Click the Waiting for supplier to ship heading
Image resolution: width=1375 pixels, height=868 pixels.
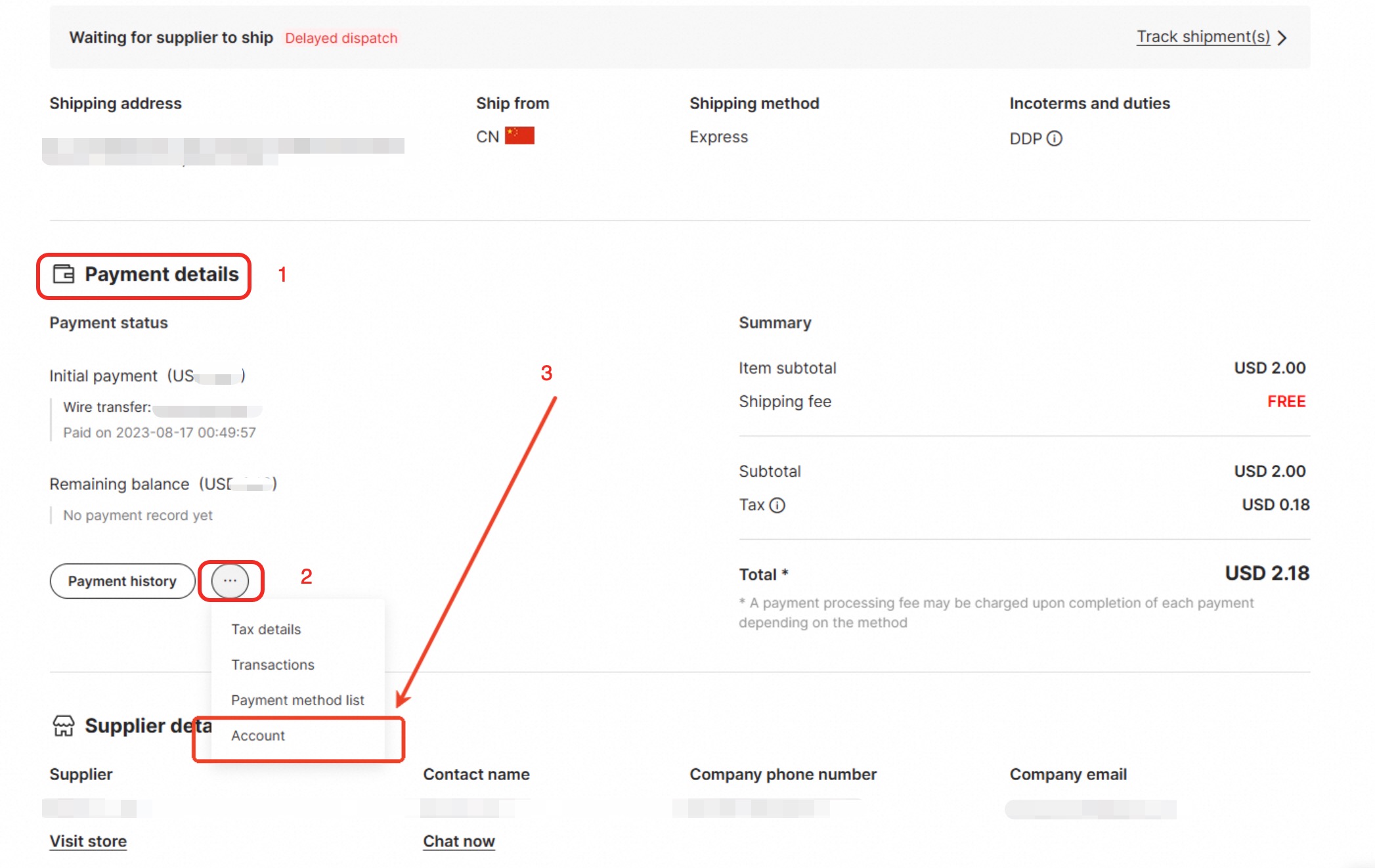(171, 37)
